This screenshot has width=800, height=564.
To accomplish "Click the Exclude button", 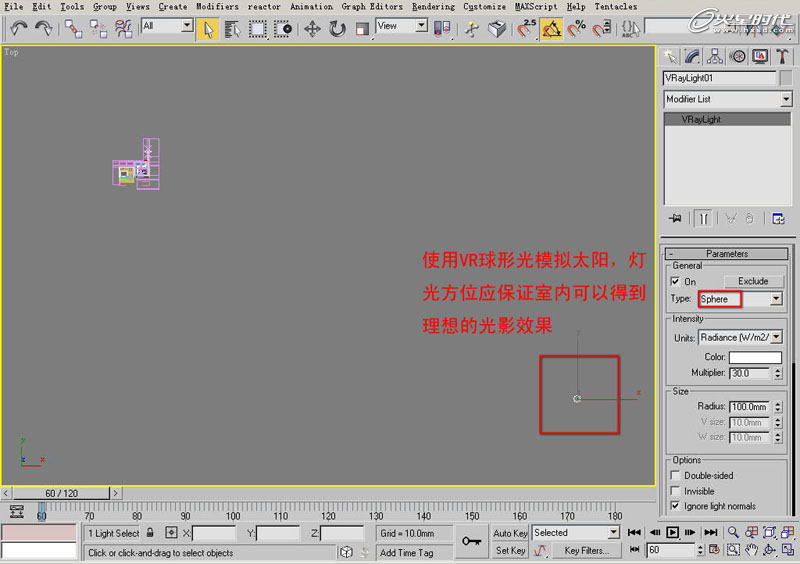I will coord(753,281).
